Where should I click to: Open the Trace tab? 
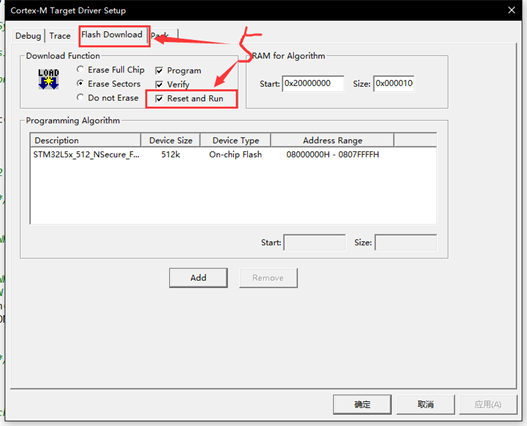tap(60, 36)
